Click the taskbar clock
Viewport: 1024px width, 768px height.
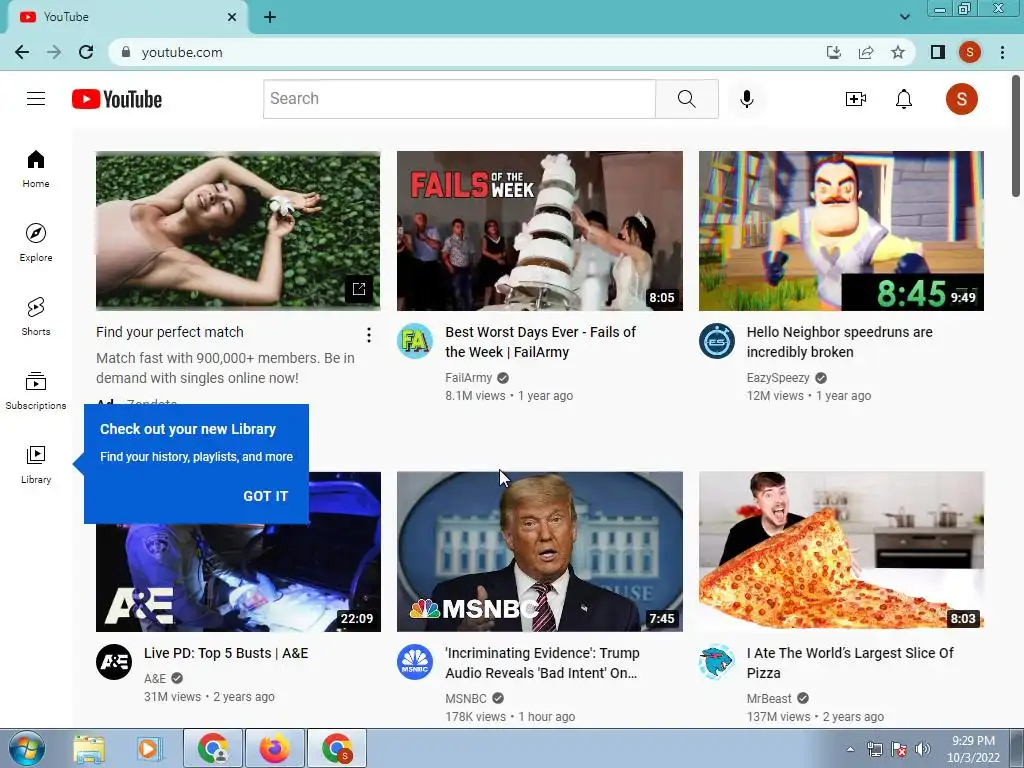(973, 749)
